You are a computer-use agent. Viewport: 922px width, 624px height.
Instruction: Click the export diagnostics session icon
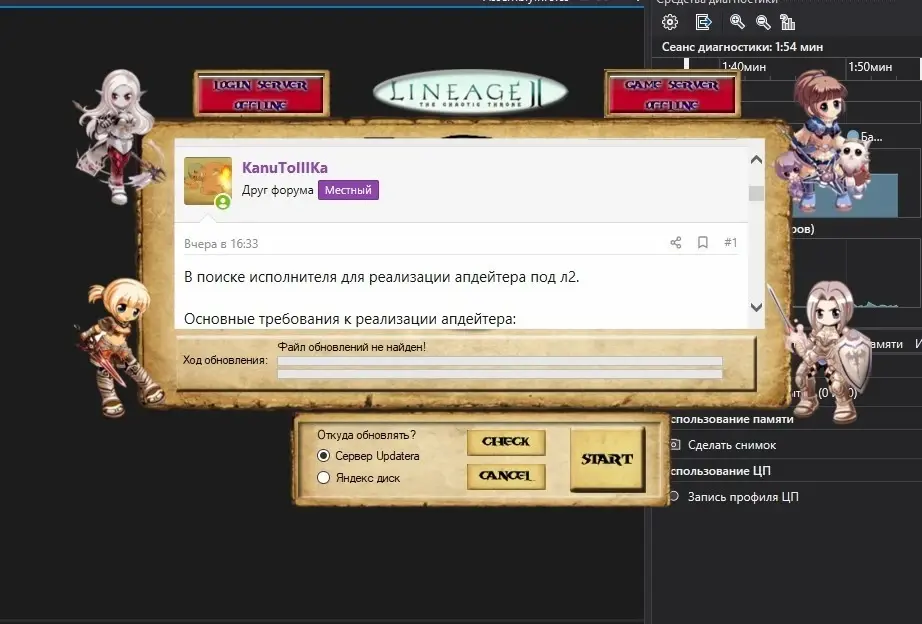(x=703, y=22)
